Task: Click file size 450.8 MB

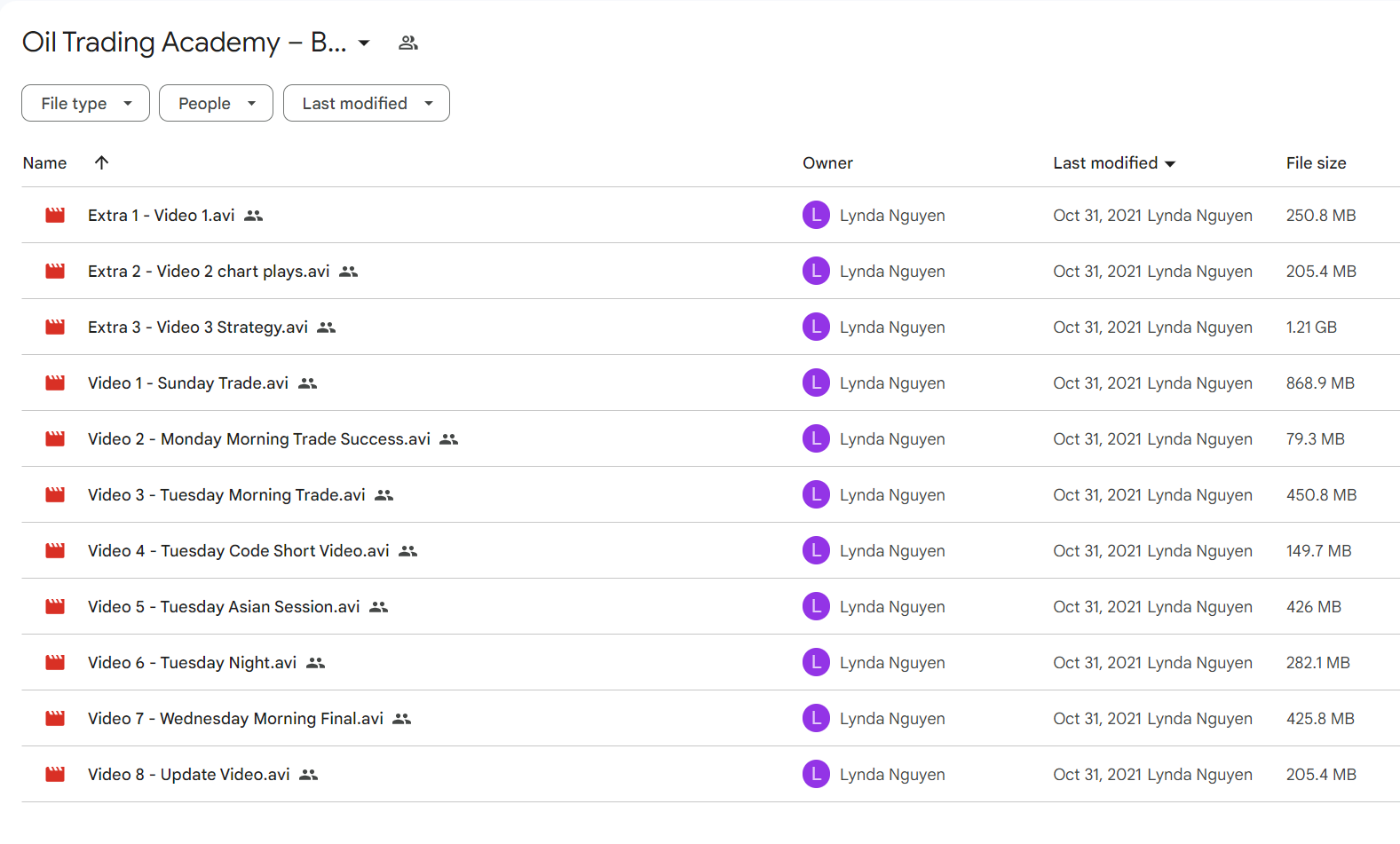Action: (x=1321, y=495)
